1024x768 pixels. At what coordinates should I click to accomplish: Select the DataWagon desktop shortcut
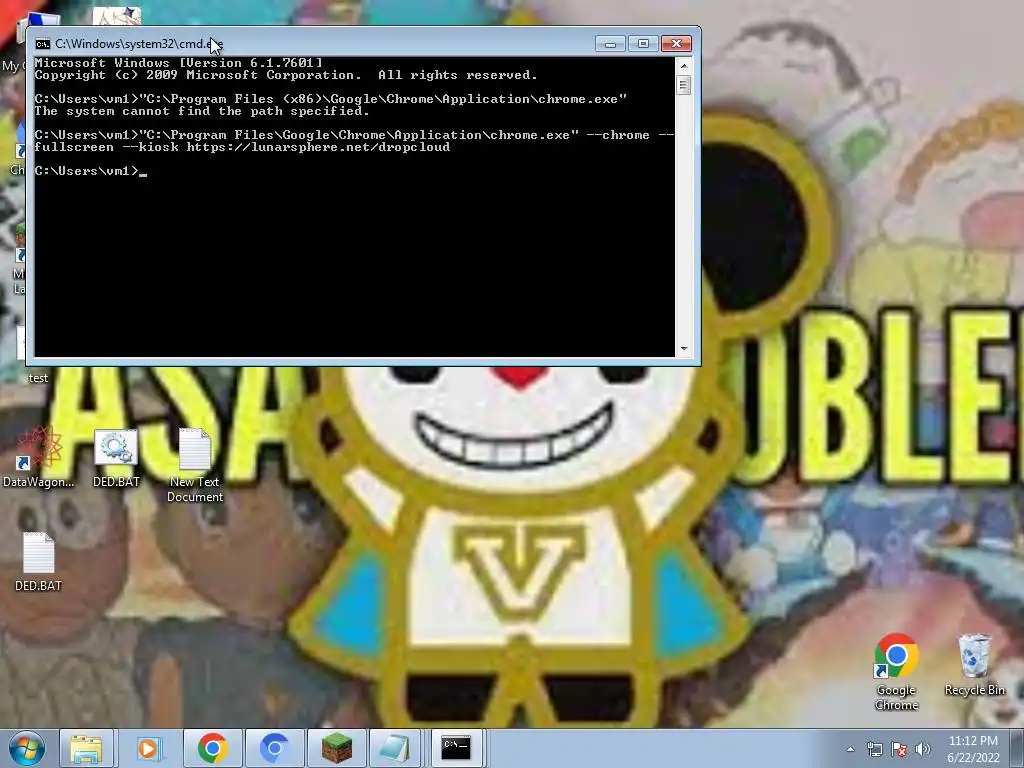[x=39, y=457]
